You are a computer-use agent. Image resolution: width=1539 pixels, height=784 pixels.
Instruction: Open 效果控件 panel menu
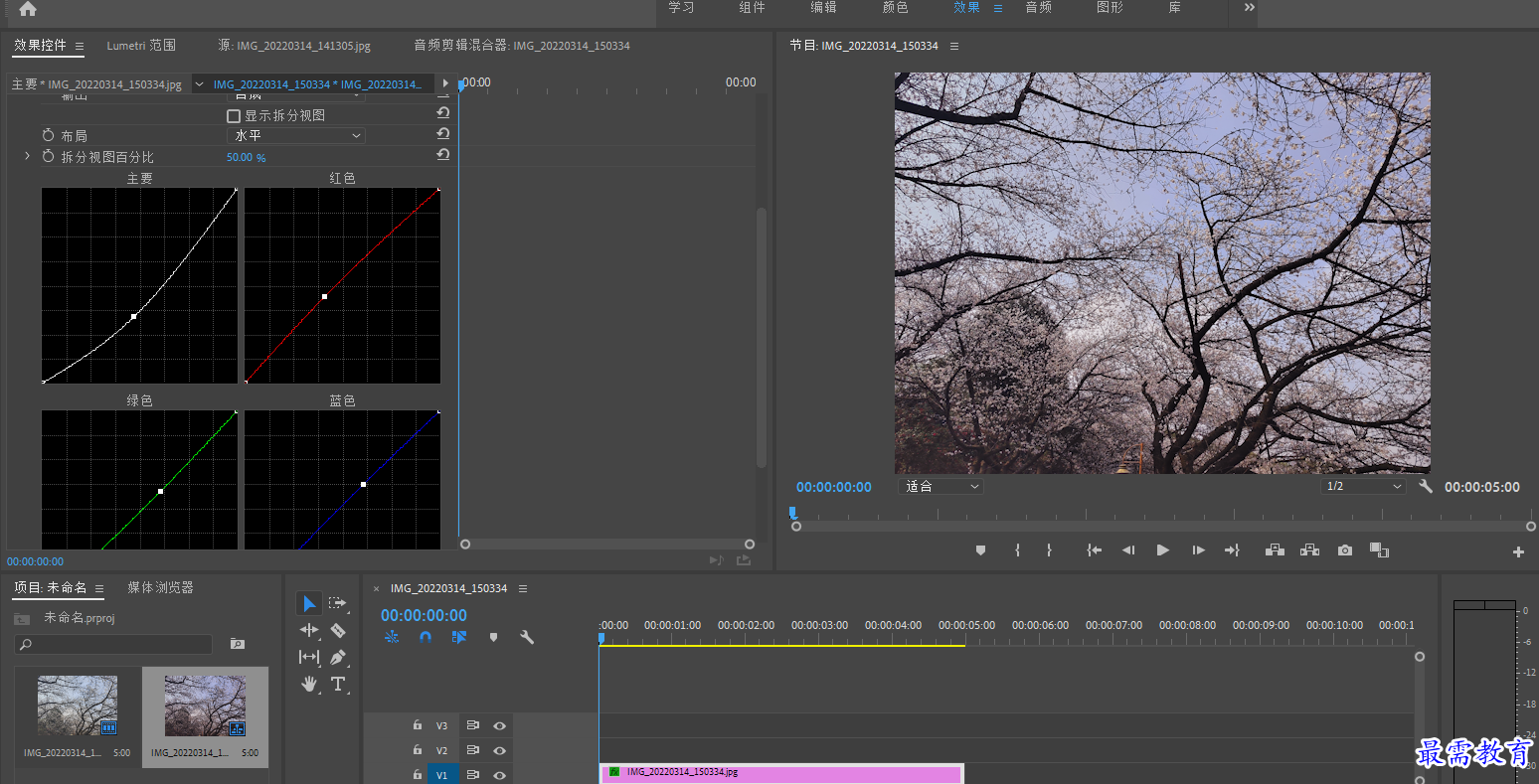80,46
